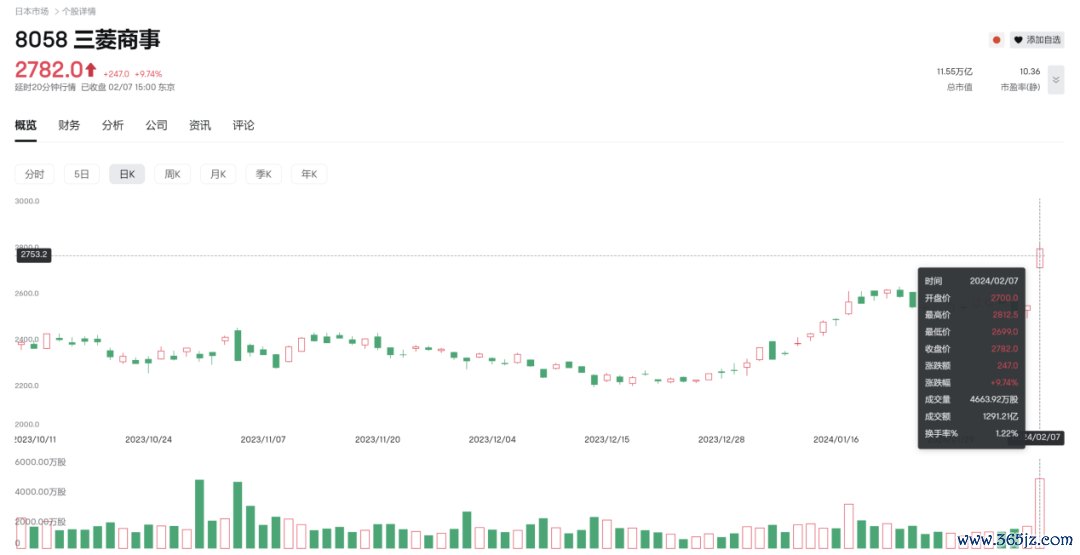This screenshot has width=1080, height=555.
Task: Open the 日本市场 breadcrumb link
Action: coord(32,11)
